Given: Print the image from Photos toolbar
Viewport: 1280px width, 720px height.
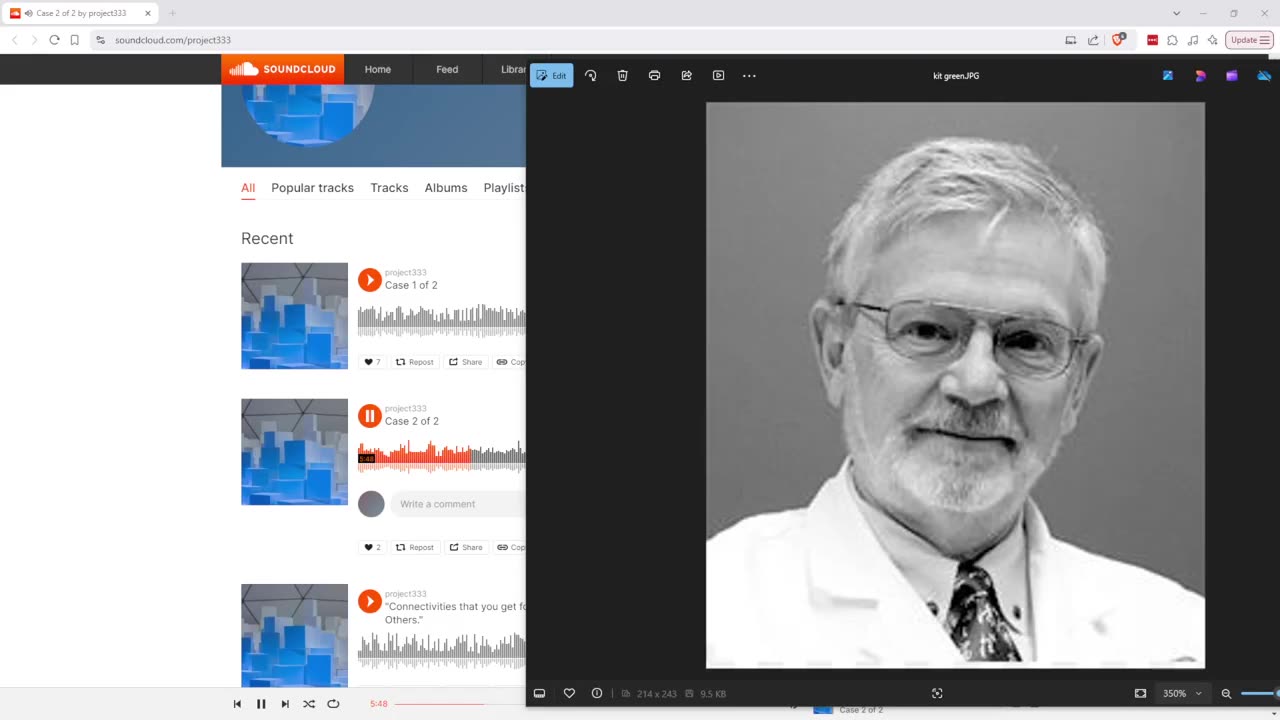Looking at the screenshot, I should tap(654, 75).
